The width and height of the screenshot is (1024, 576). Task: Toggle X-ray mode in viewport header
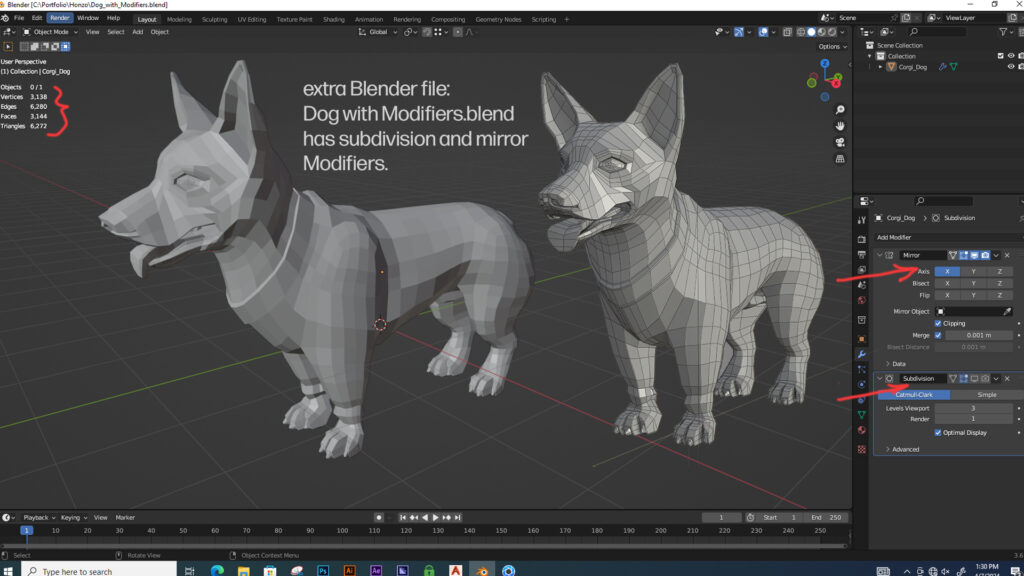point(788,32)
